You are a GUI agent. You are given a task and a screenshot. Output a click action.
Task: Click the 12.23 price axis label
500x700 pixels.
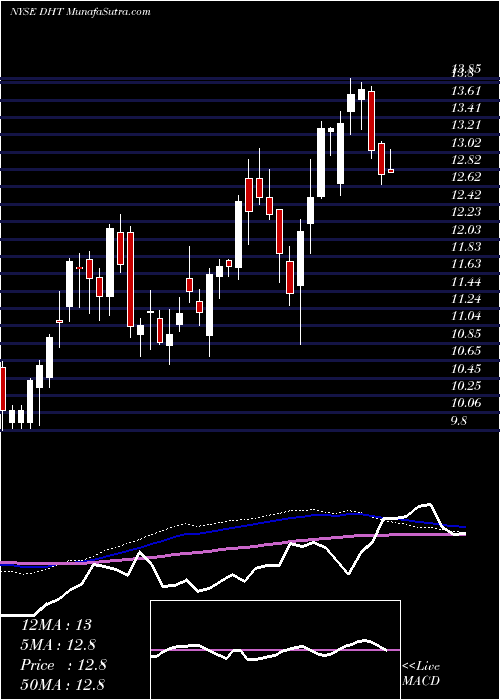tap(466, 212)
